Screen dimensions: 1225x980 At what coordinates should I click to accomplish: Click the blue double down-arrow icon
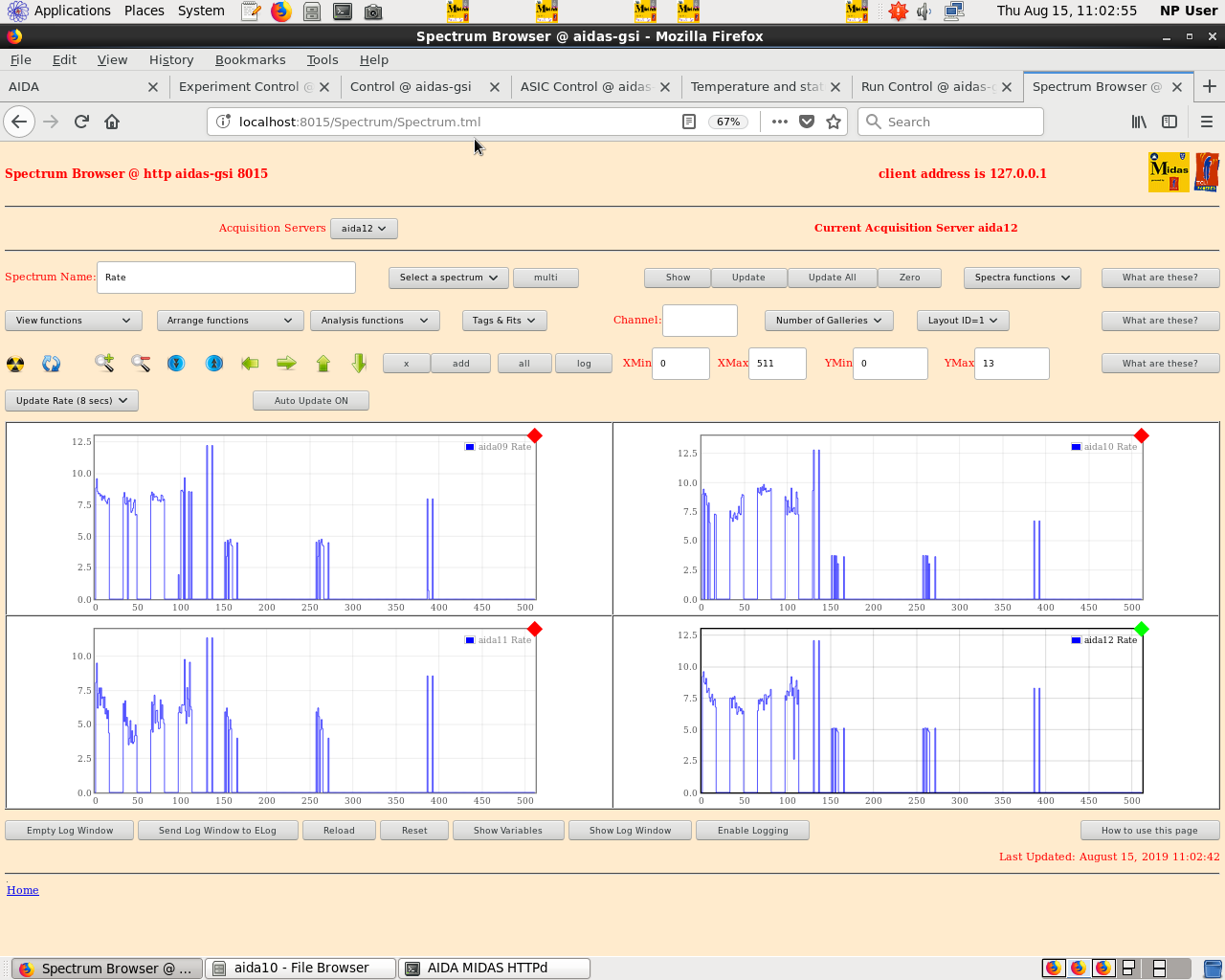click(176, 364)
